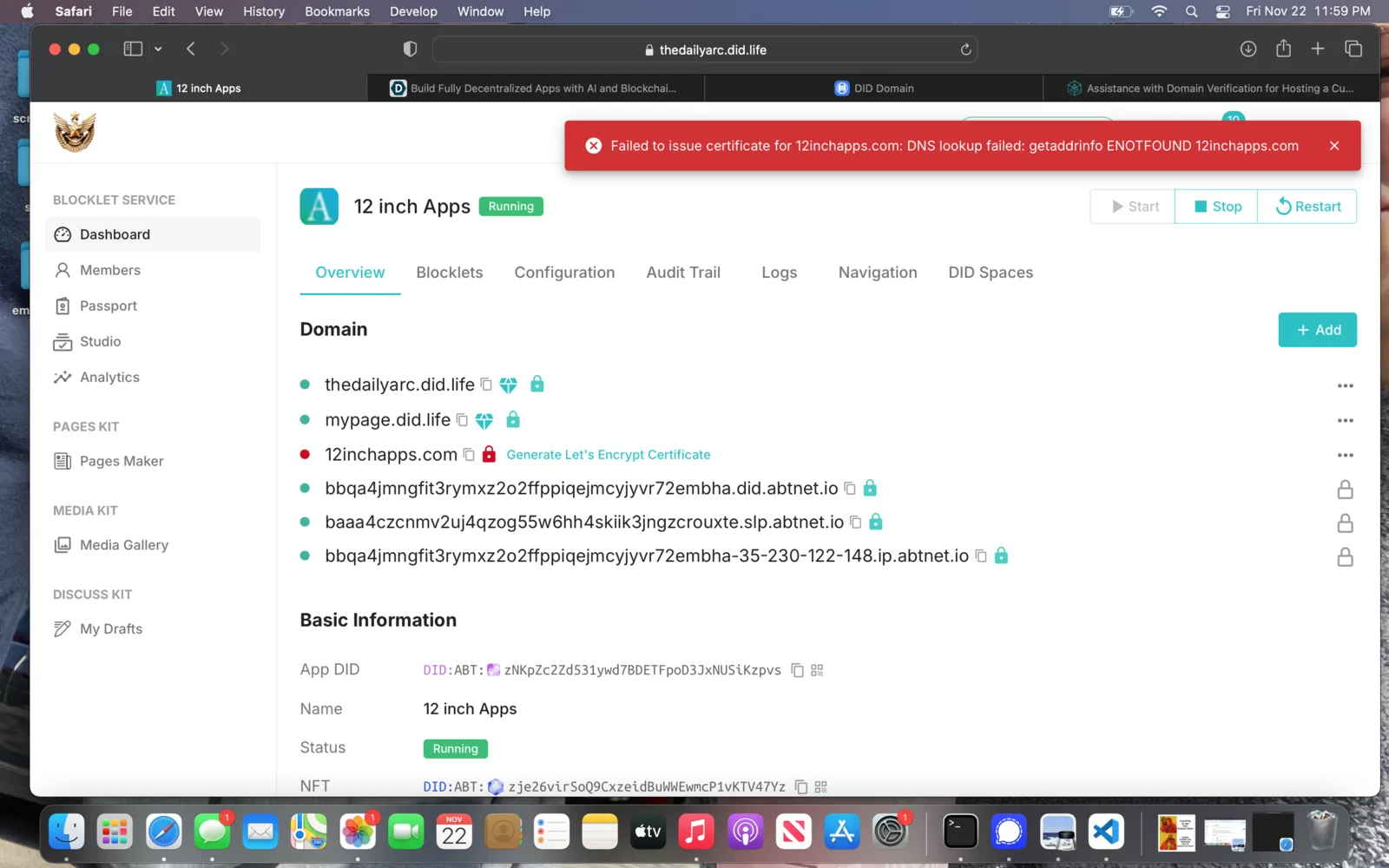1389x868 pixels.
Task: Open Members in the sidebar
Action: click(x=153, y=270)
